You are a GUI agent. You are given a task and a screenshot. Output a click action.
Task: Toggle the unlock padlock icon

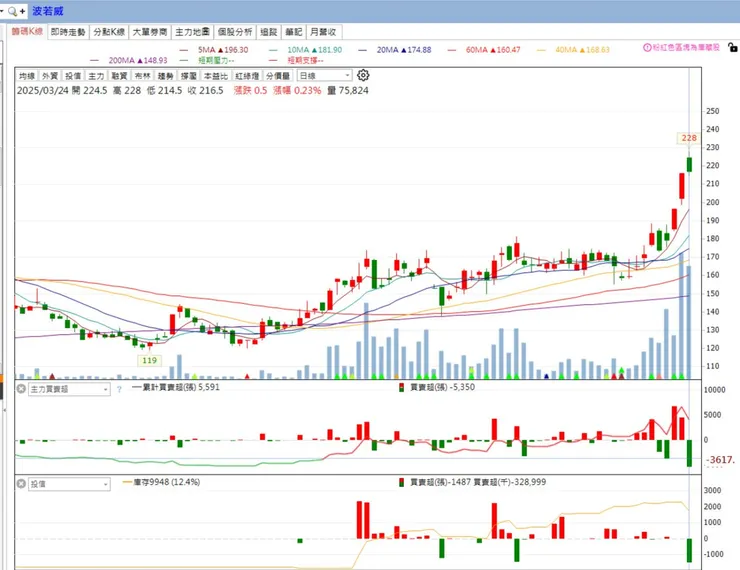[732, 47]
